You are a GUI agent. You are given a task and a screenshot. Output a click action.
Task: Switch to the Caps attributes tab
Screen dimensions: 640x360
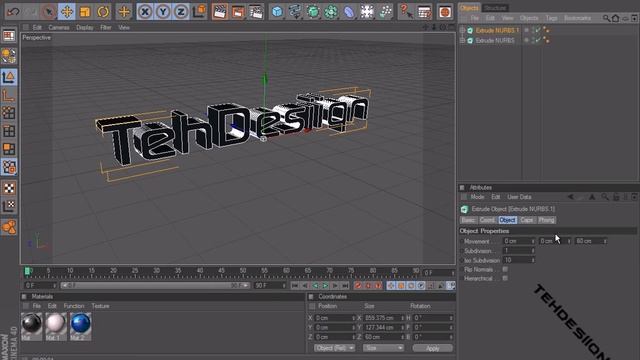(527, 220)
